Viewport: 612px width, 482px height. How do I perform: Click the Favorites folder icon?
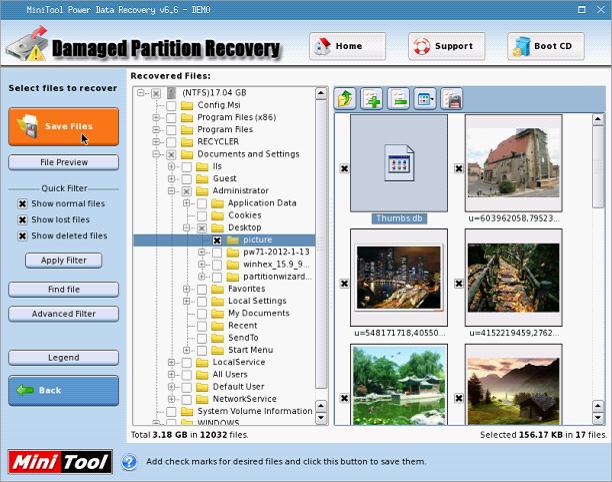point(217,289)
